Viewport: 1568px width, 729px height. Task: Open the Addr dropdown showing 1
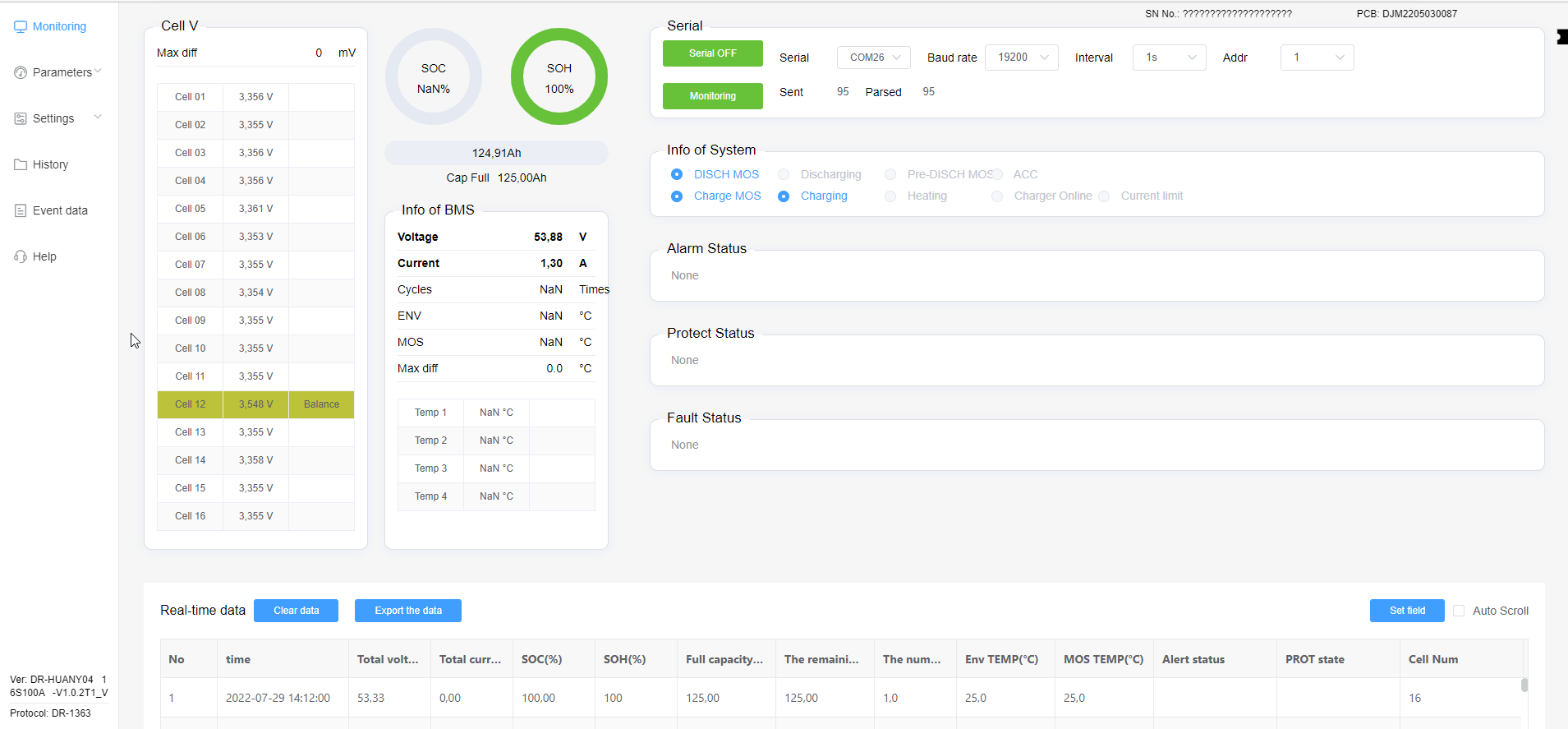(x=1317, y=58)
